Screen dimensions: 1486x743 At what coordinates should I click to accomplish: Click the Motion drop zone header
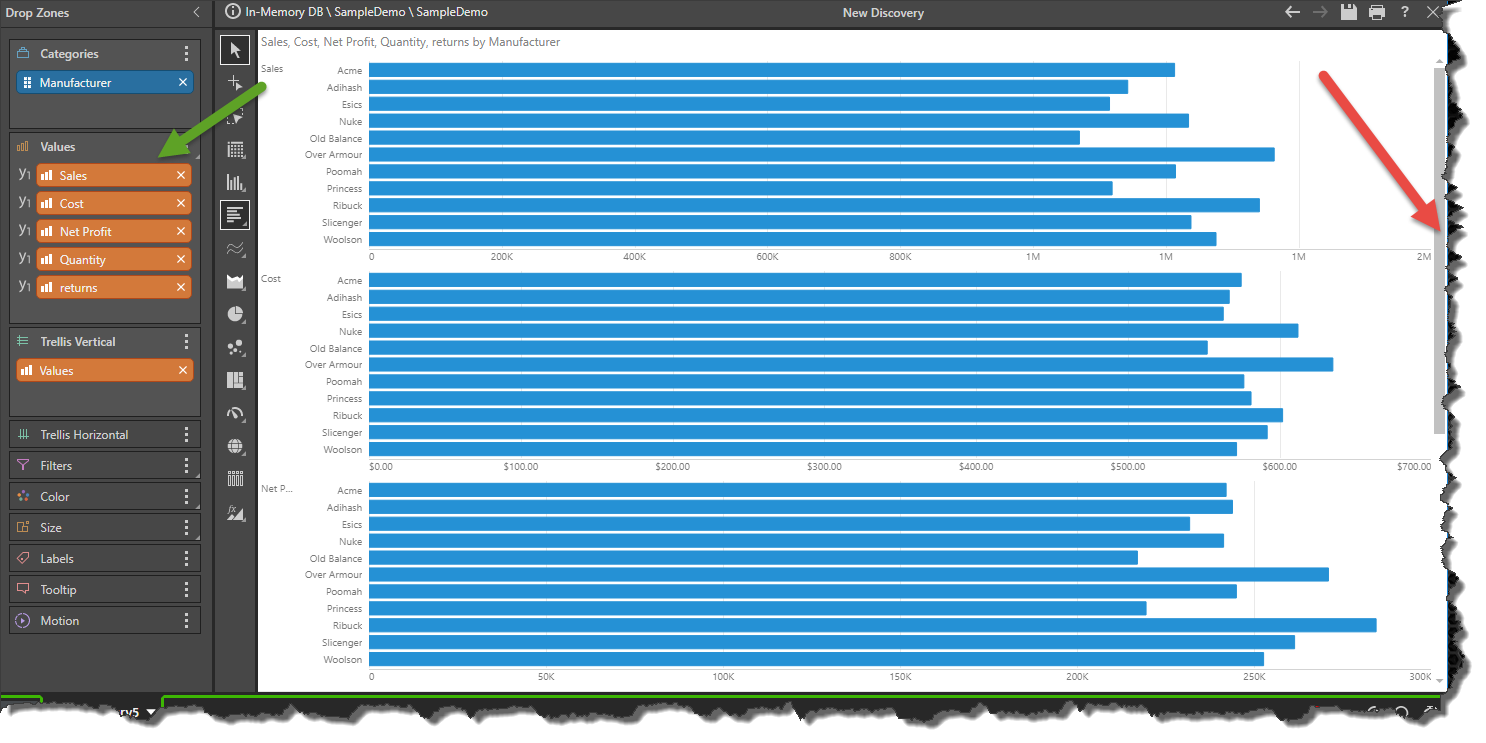point(104,621)
